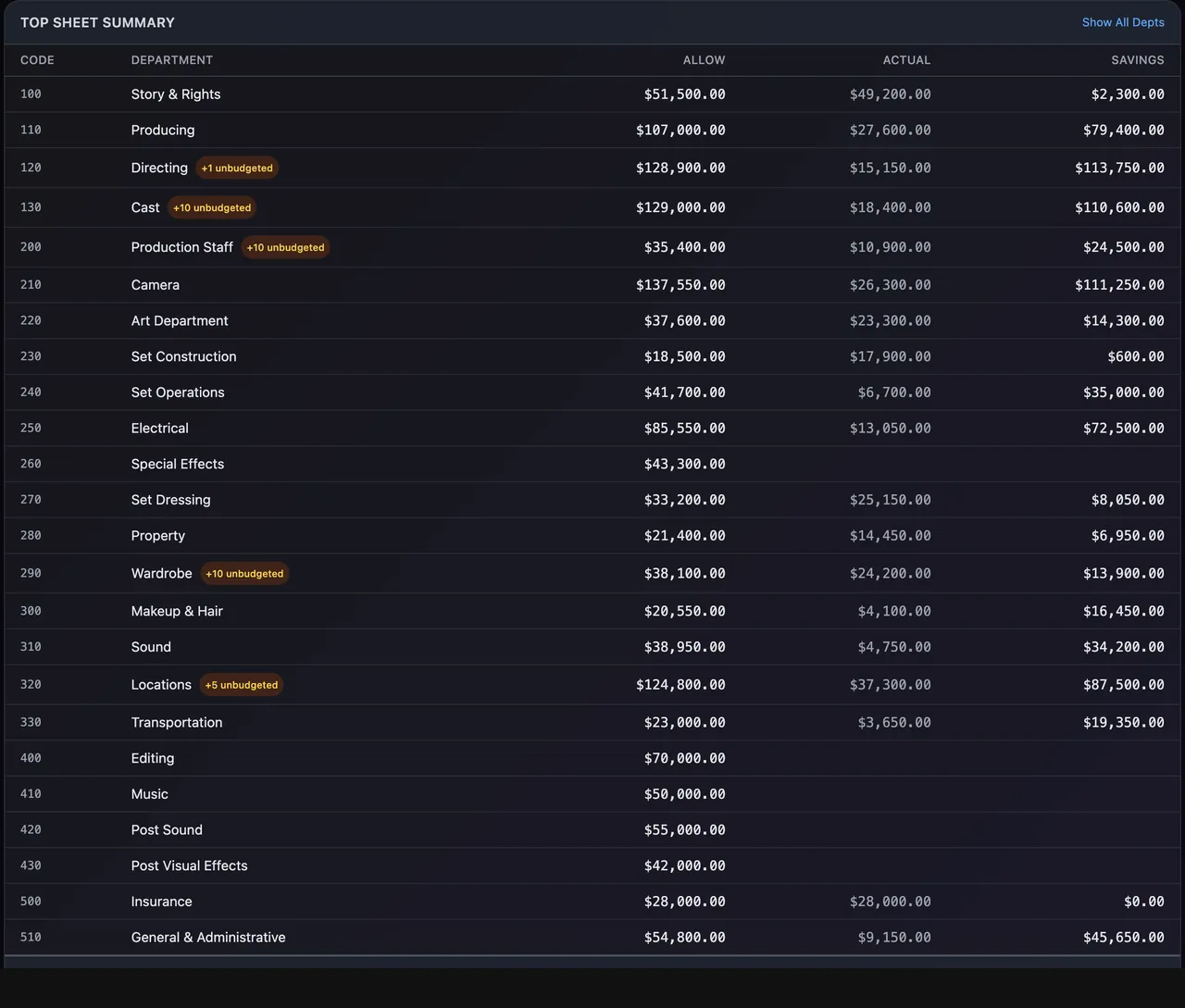Select Special Effects department
Image resolution: width=1185 pixels, height=1008 pixels.
pyautogui.click(x=178, y=465)
